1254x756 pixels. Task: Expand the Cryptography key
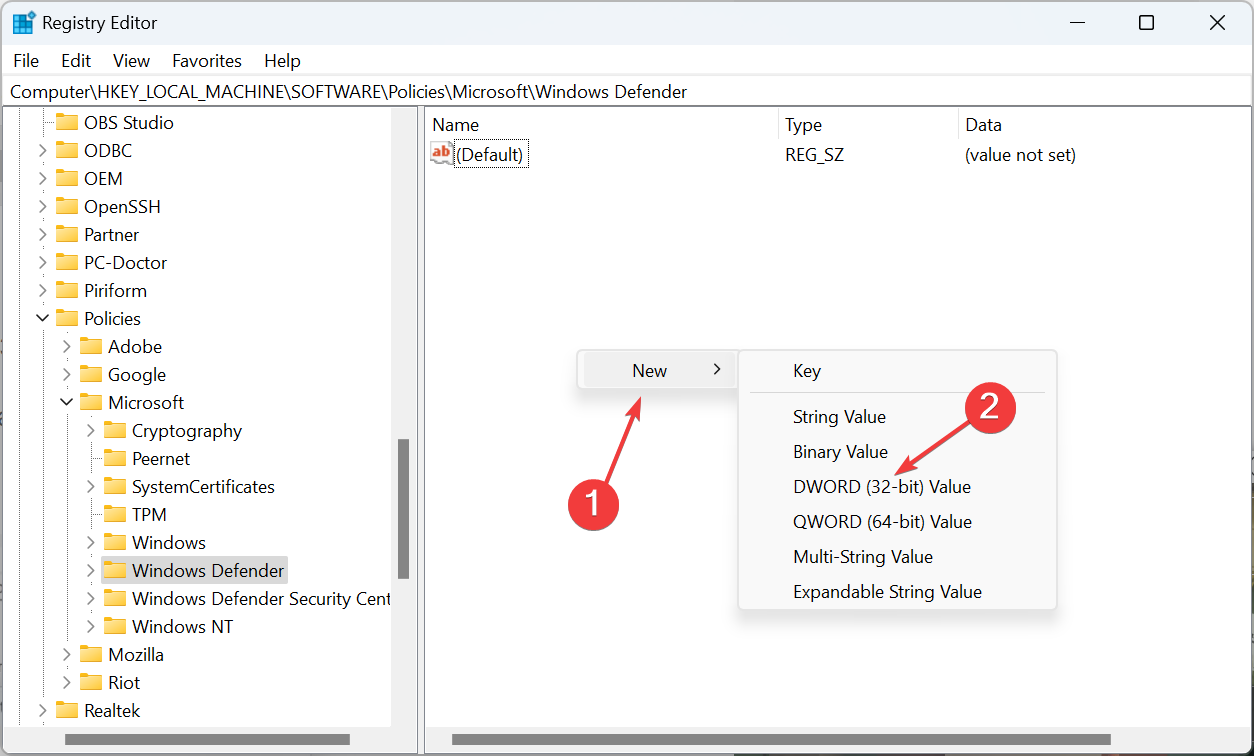pyautogui.click(x=91, y=431)
